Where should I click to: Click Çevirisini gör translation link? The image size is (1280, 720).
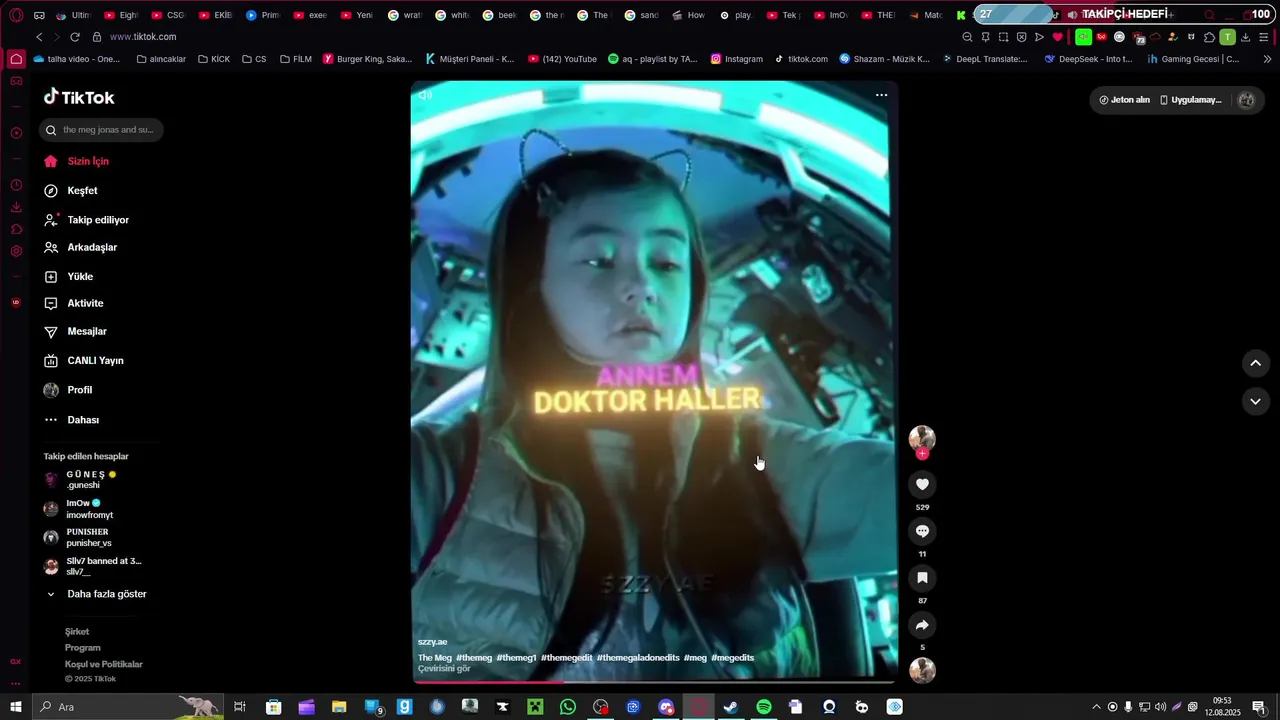tap(444, 669)
